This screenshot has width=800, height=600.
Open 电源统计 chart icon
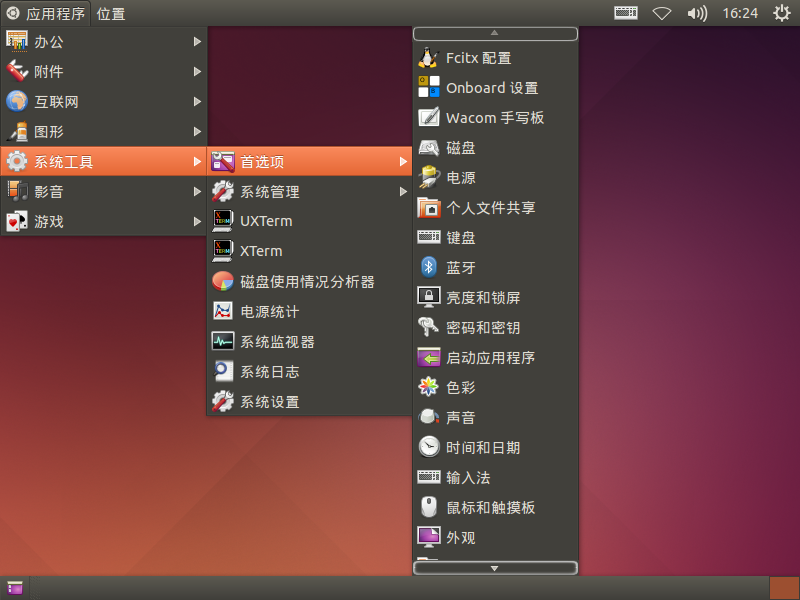tap(222, 311)
